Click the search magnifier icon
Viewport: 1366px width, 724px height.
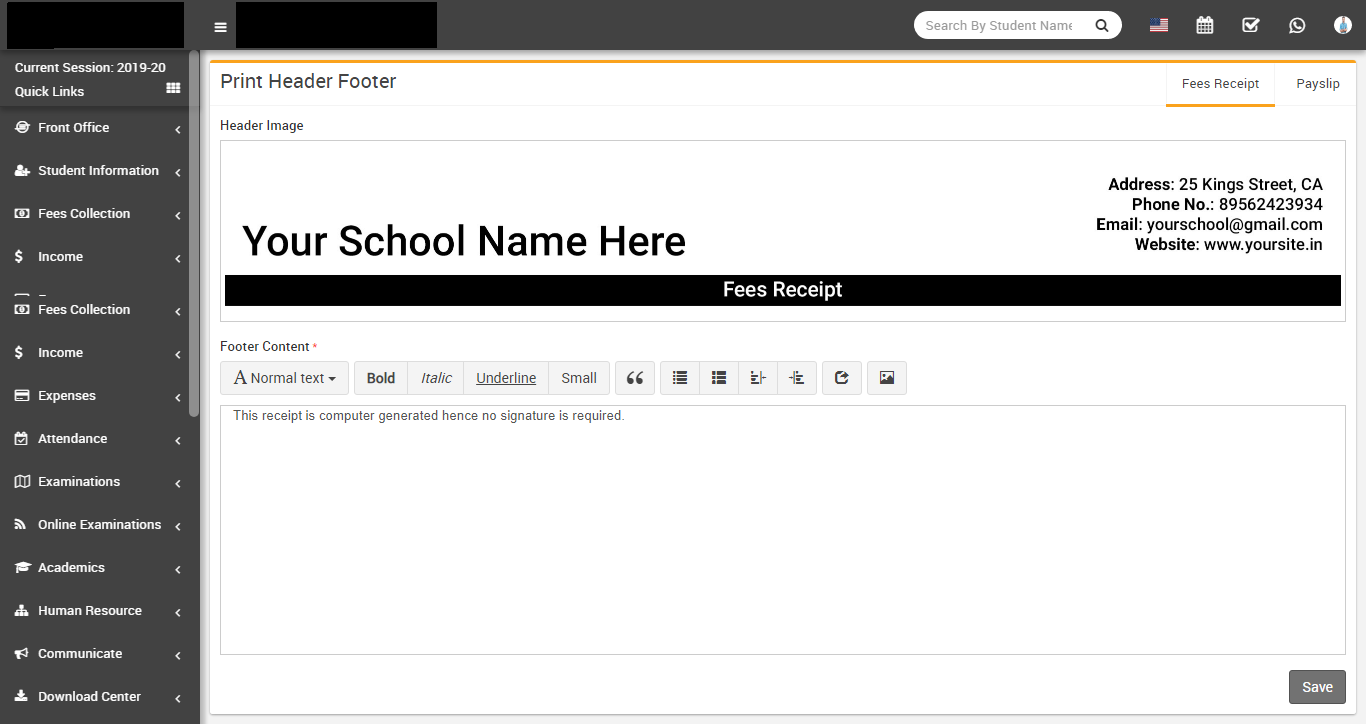(x=1102, y=26)
